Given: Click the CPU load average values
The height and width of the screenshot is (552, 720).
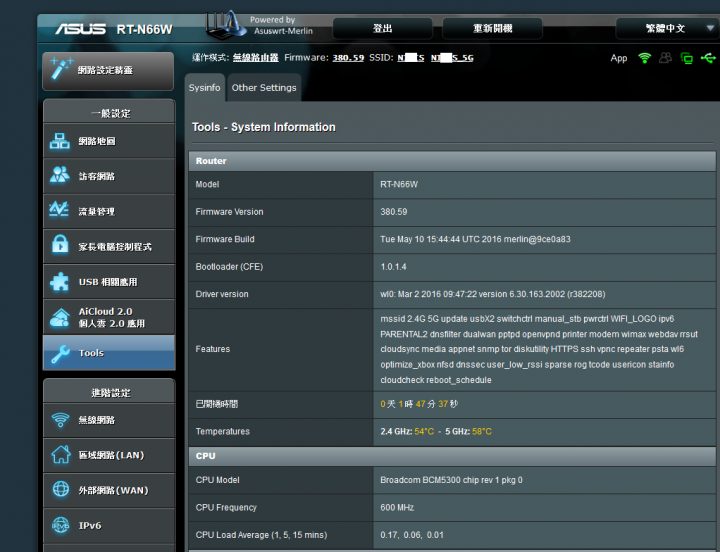Looking at the screenshot, I should [412, 535].
